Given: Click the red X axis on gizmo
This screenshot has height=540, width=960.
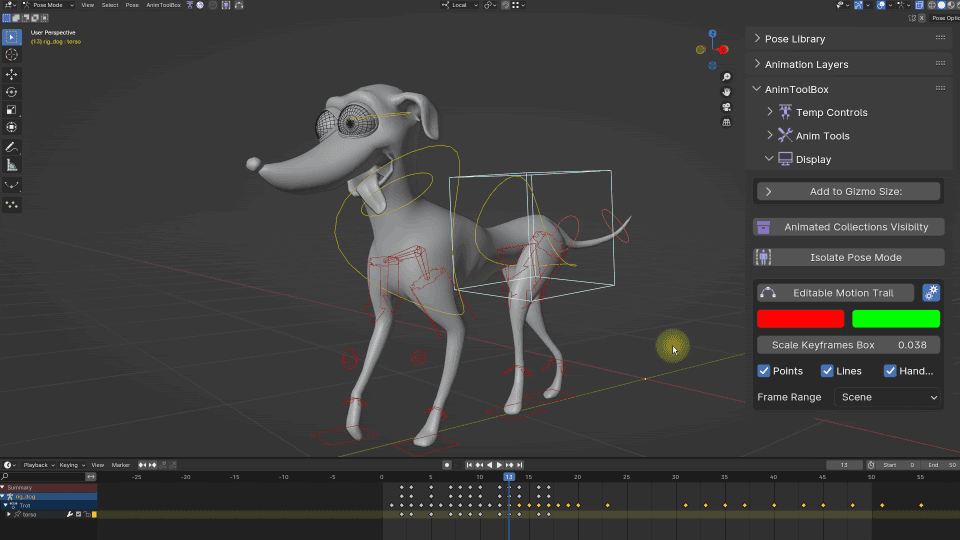Looking at the screenshot, I should [723, 50].
